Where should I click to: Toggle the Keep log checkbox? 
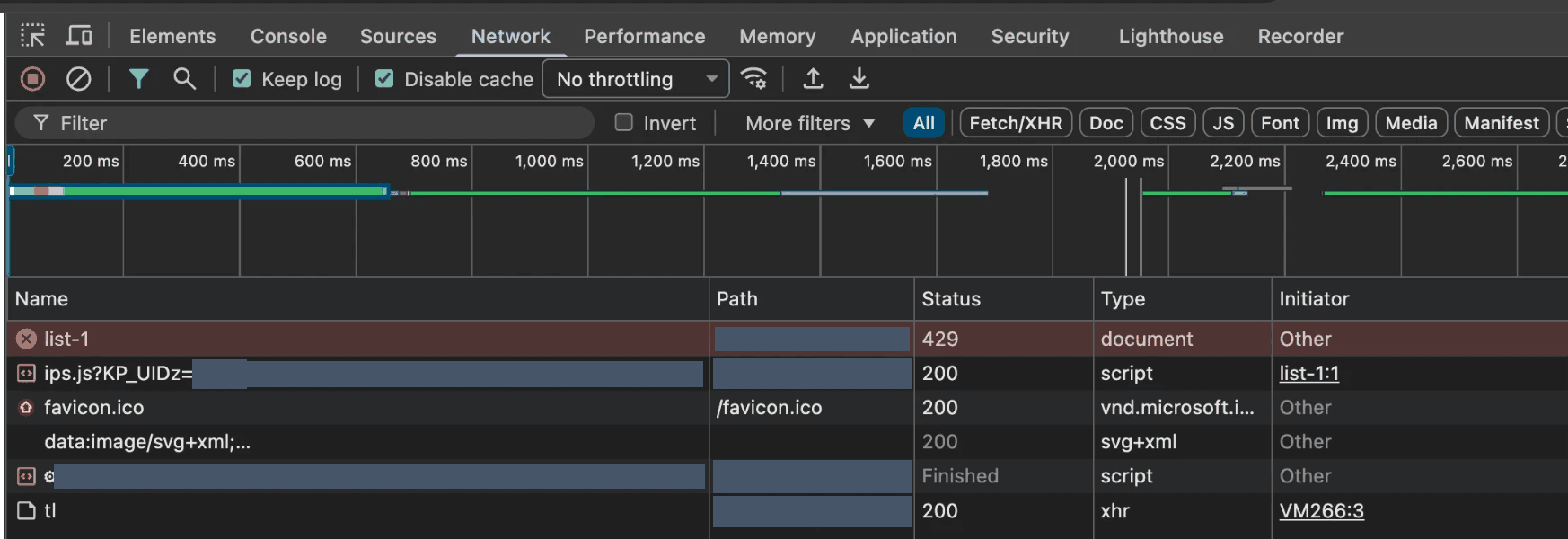tap(242, 79)
